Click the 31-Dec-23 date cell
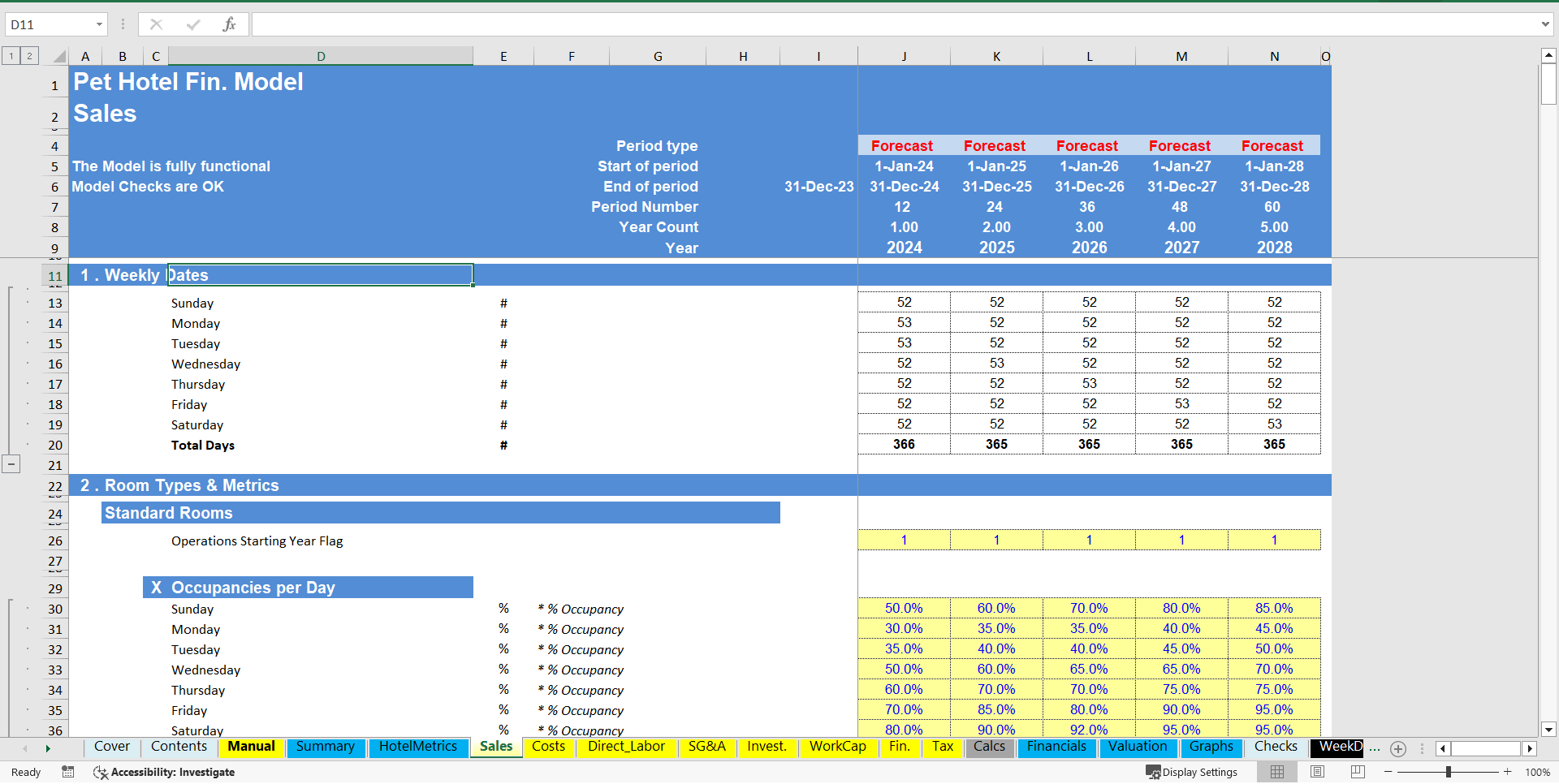 [x=818, y=187]
